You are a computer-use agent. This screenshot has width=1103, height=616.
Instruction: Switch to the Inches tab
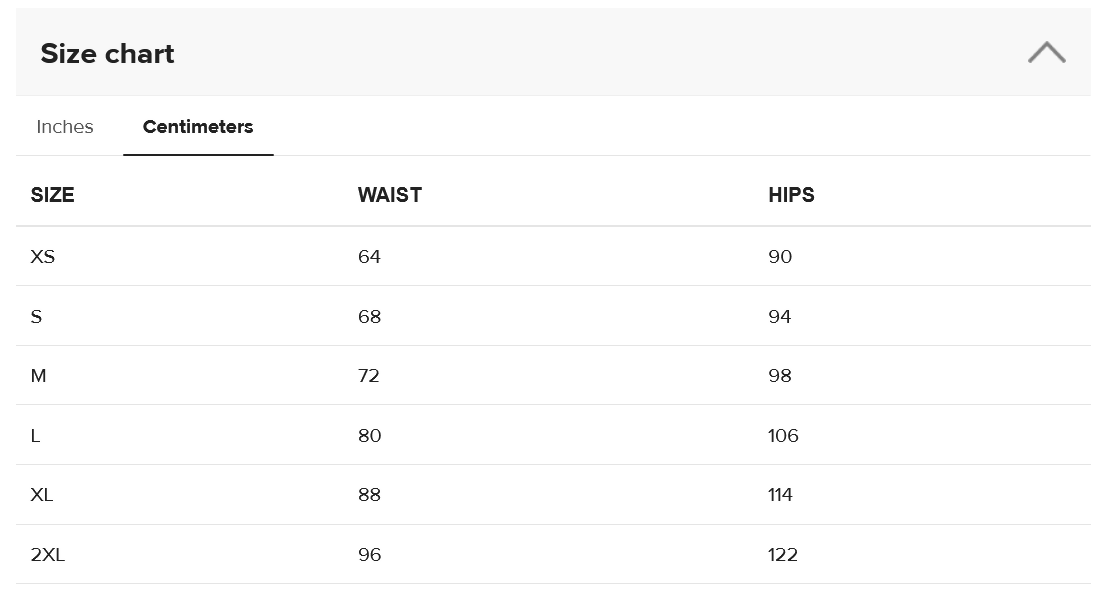[x=65, y=127]
